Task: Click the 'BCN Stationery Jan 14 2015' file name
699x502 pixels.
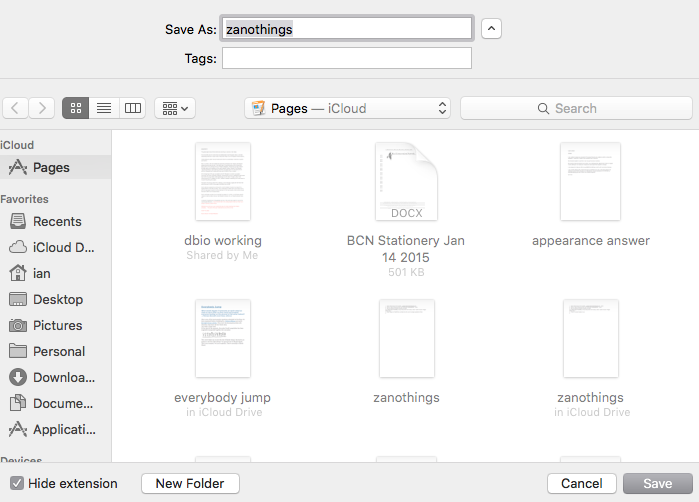Action: click(x=406, y=249)
